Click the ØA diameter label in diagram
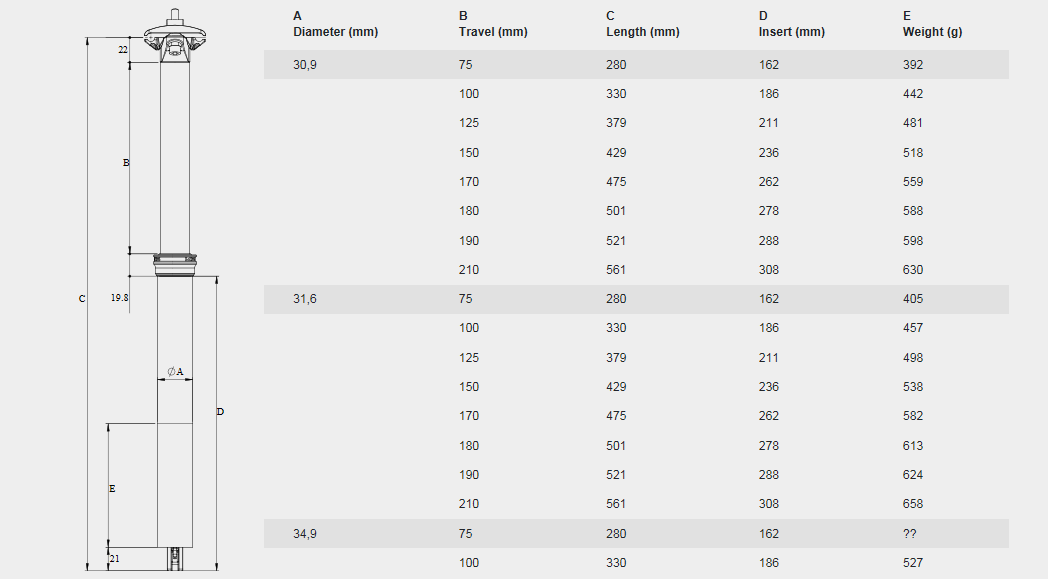The height and width of the screenshot is (579, 1048). (175, 371)
